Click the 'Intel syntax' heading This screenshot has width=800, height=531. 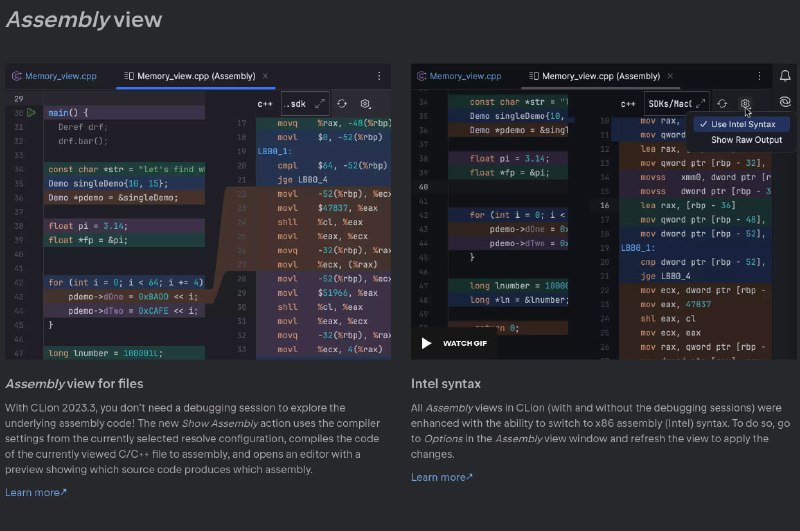[446, 384]
